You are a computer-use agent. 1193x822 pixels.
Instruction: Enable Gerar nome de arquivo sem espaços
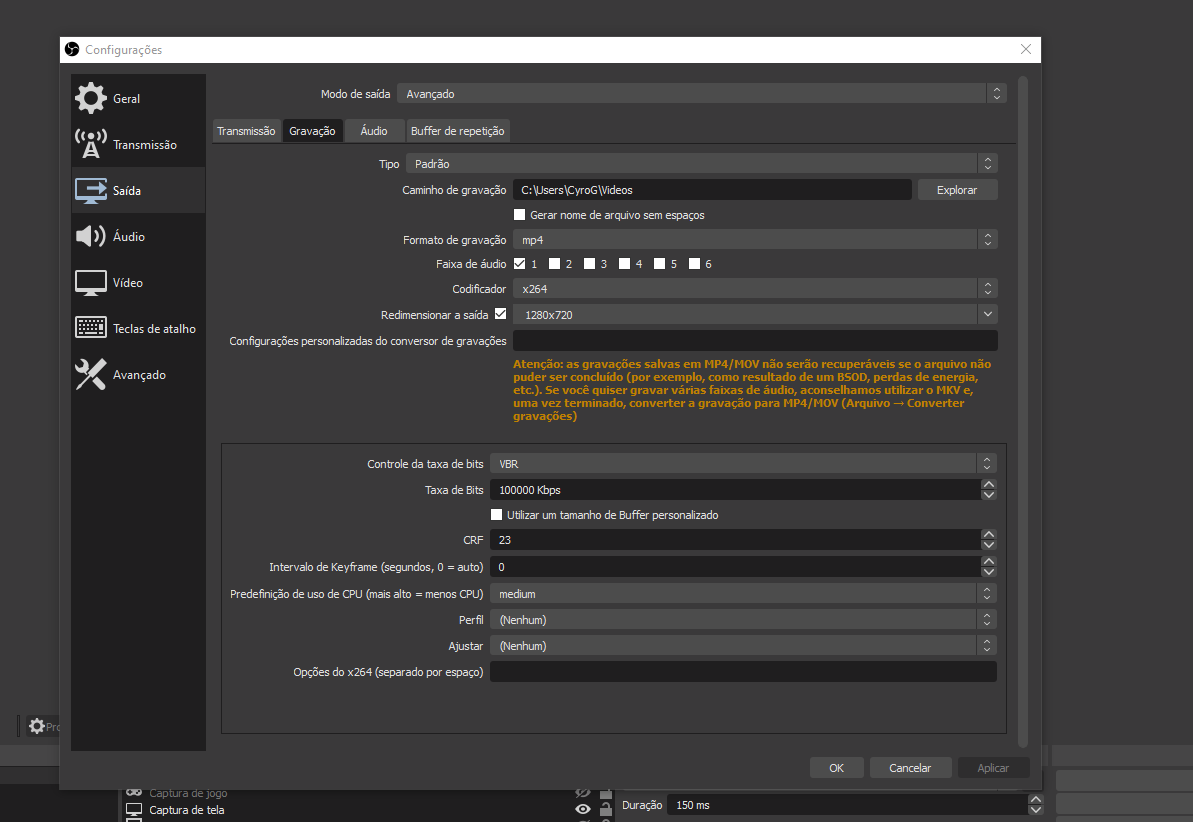coord(520,215)
